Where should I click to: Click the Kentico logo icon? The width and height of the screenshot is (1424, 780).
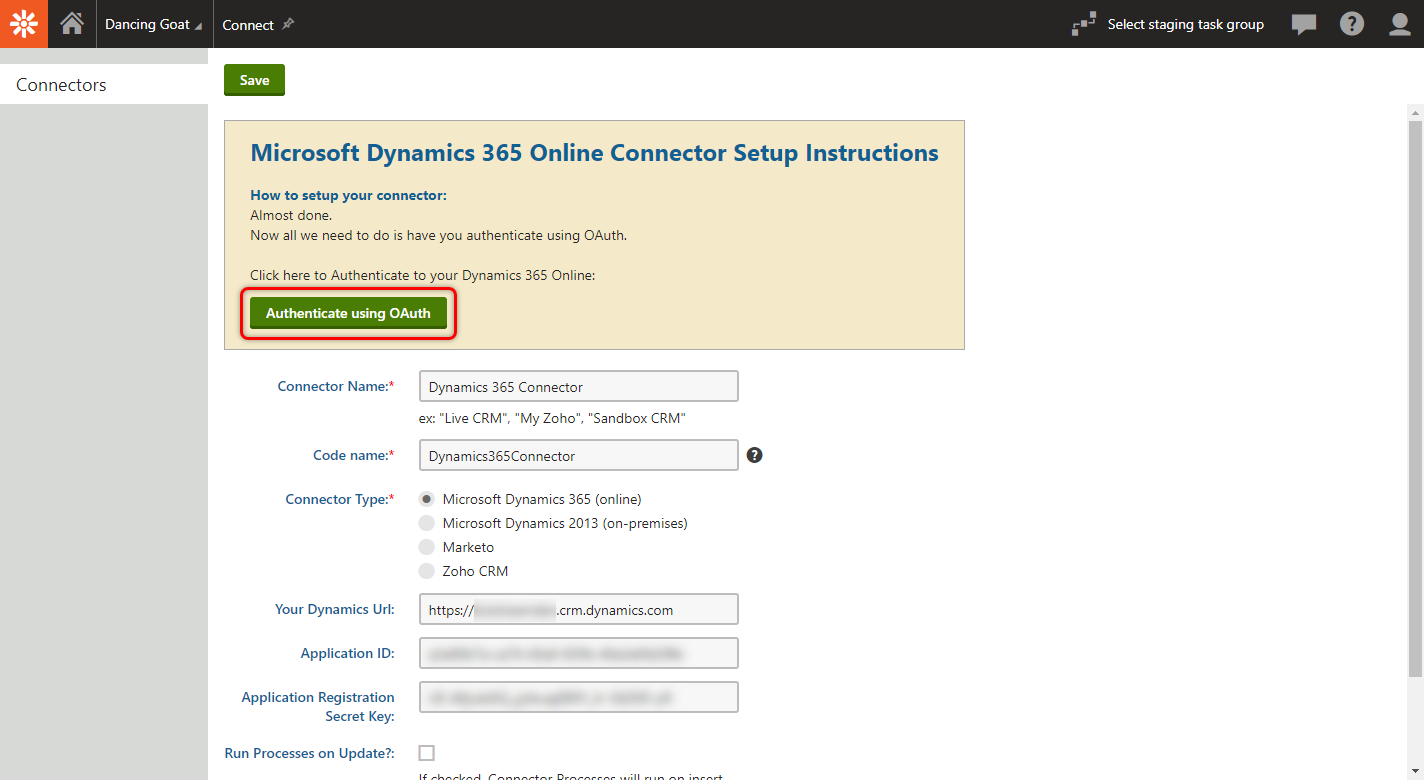(x=23, y=24)
